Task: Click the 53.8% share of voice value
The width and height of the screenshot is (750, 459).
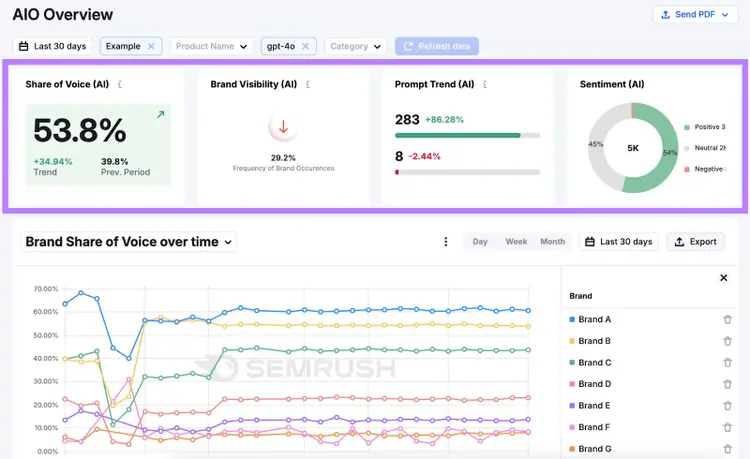Action: point(80,130)
